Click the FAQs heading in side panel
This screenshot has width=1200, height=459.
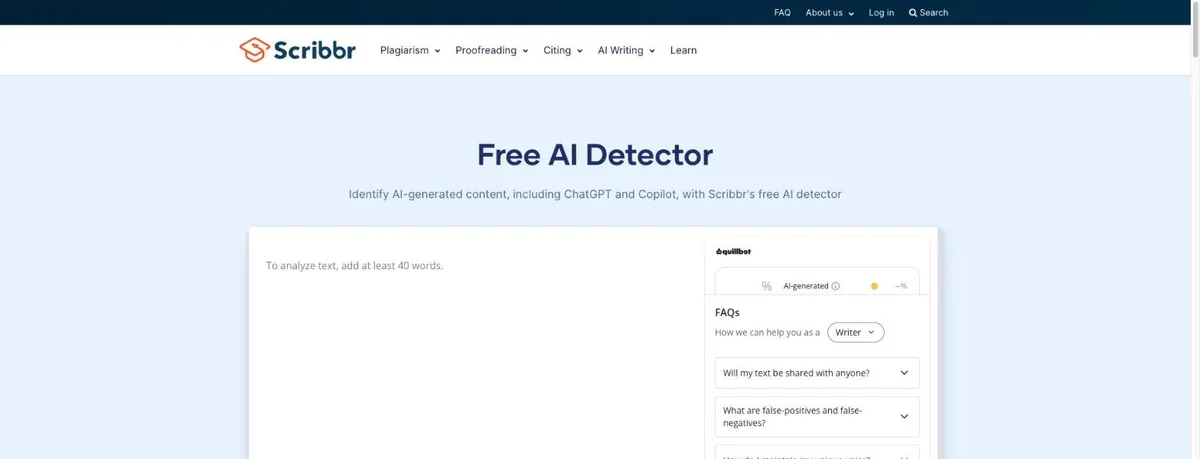(727, 312)
